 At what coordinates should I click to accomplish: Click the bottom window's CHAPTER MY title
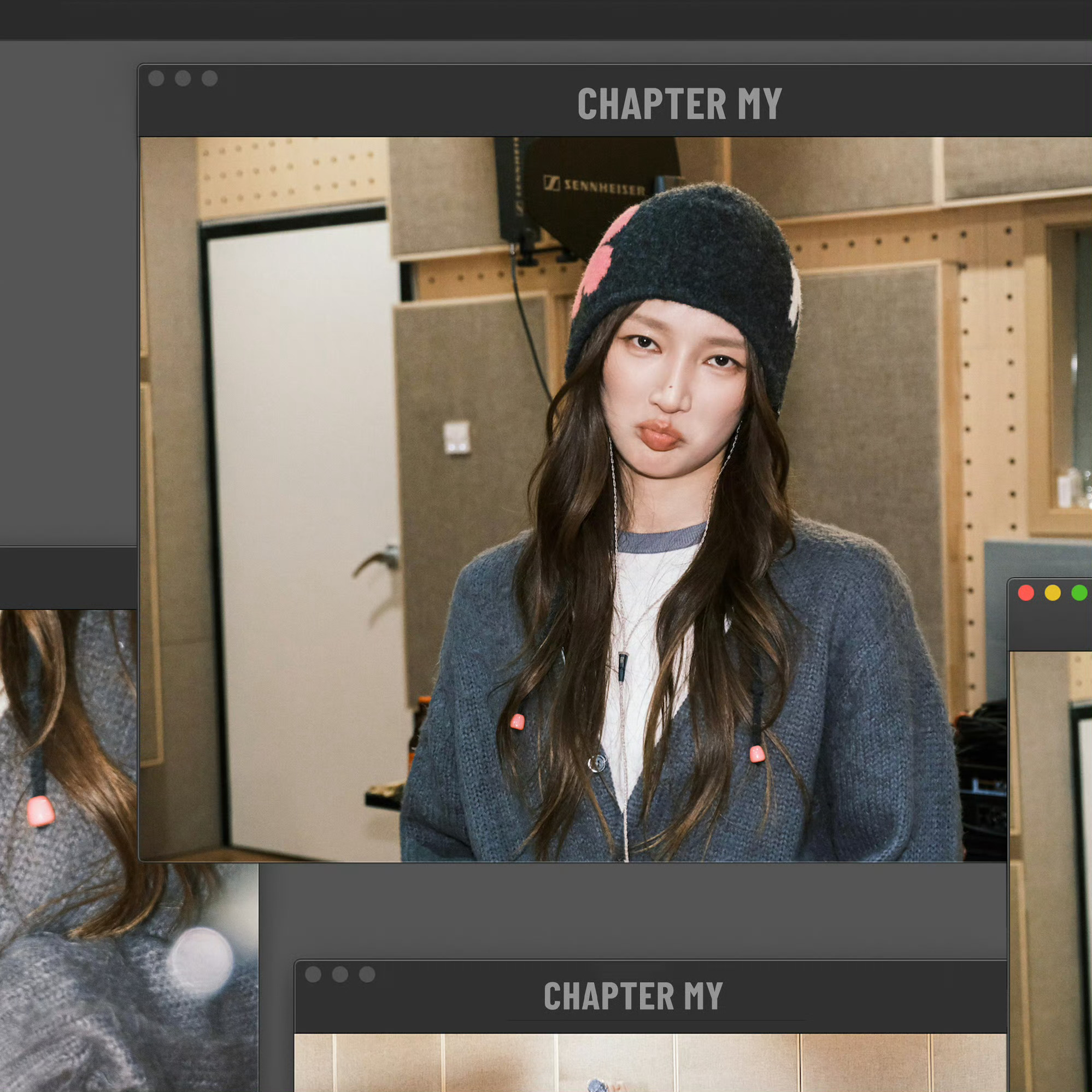pos(633,996)
